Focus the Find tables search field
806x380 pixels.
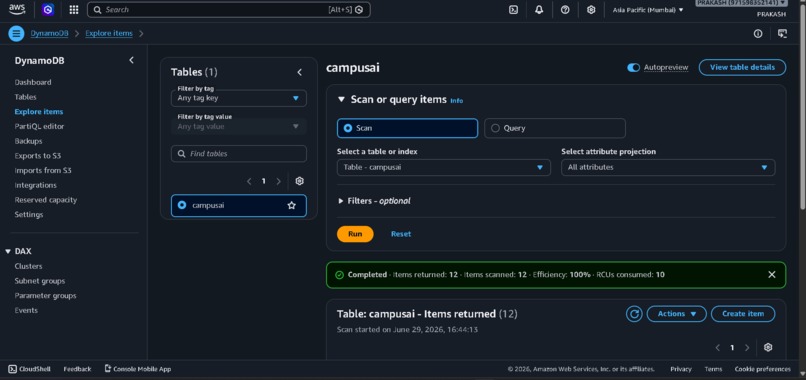click(239, 154)
